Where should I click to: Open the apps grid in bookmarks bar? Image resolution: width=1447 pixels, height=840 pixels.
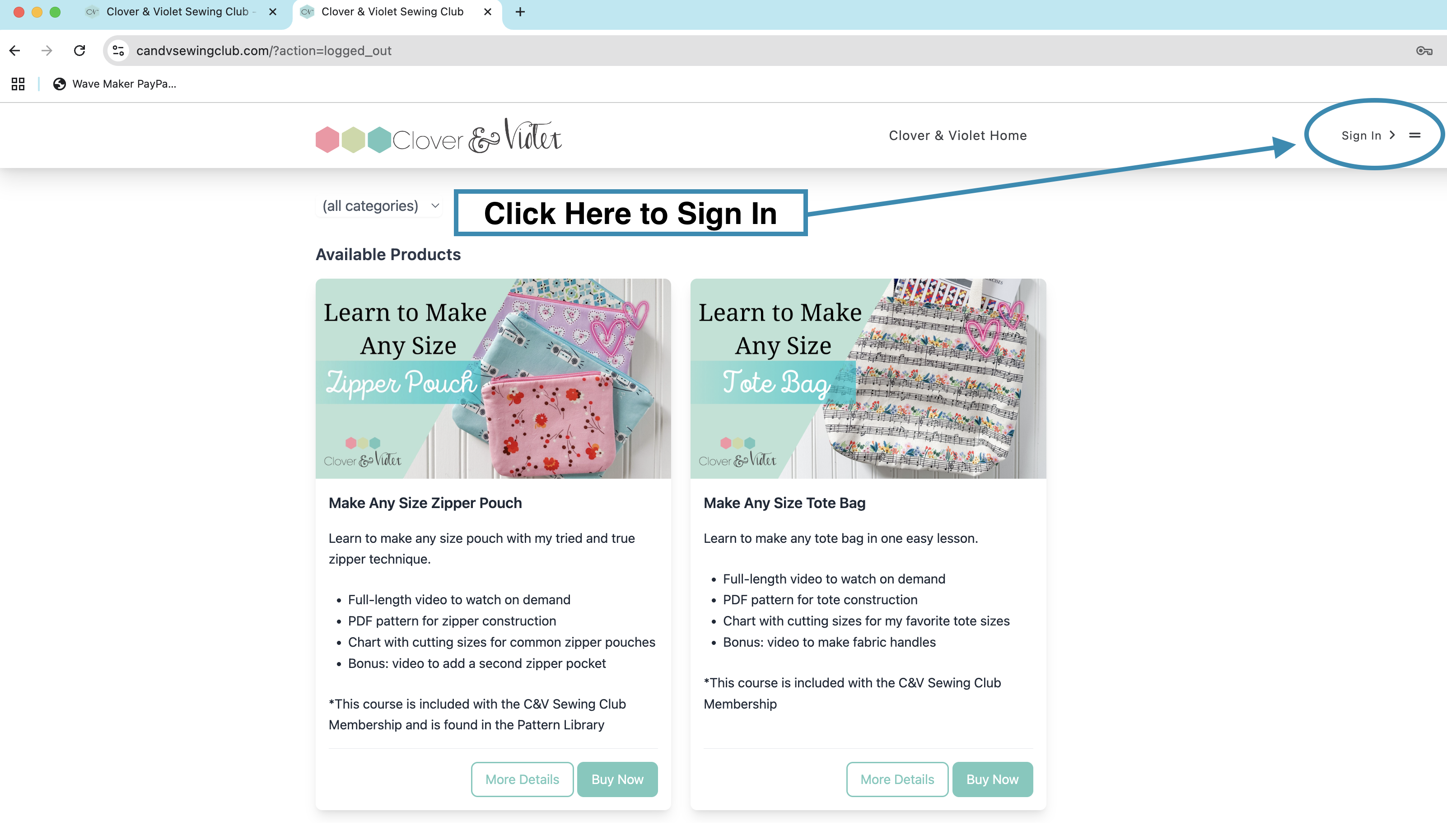pos(18,84)
